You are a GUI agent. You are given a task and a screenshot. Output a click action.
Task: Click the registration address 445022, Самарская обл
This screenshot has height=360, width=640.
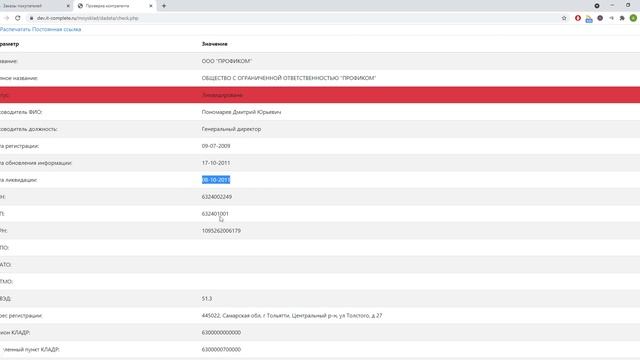coord(292,316)
